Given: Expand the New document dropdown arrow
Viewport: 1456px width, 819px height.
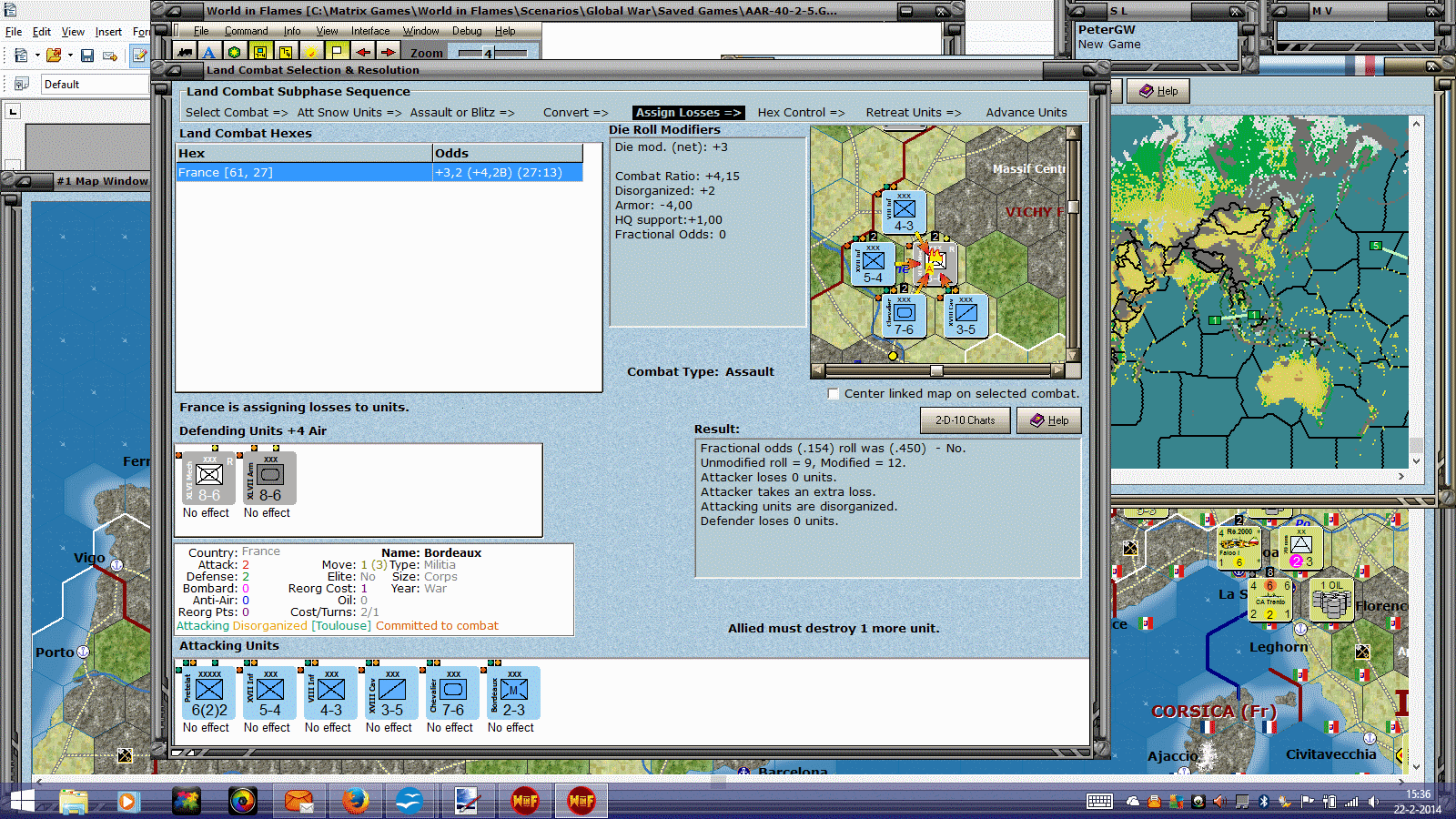Looking at the screenshot, I should (37, 56).
